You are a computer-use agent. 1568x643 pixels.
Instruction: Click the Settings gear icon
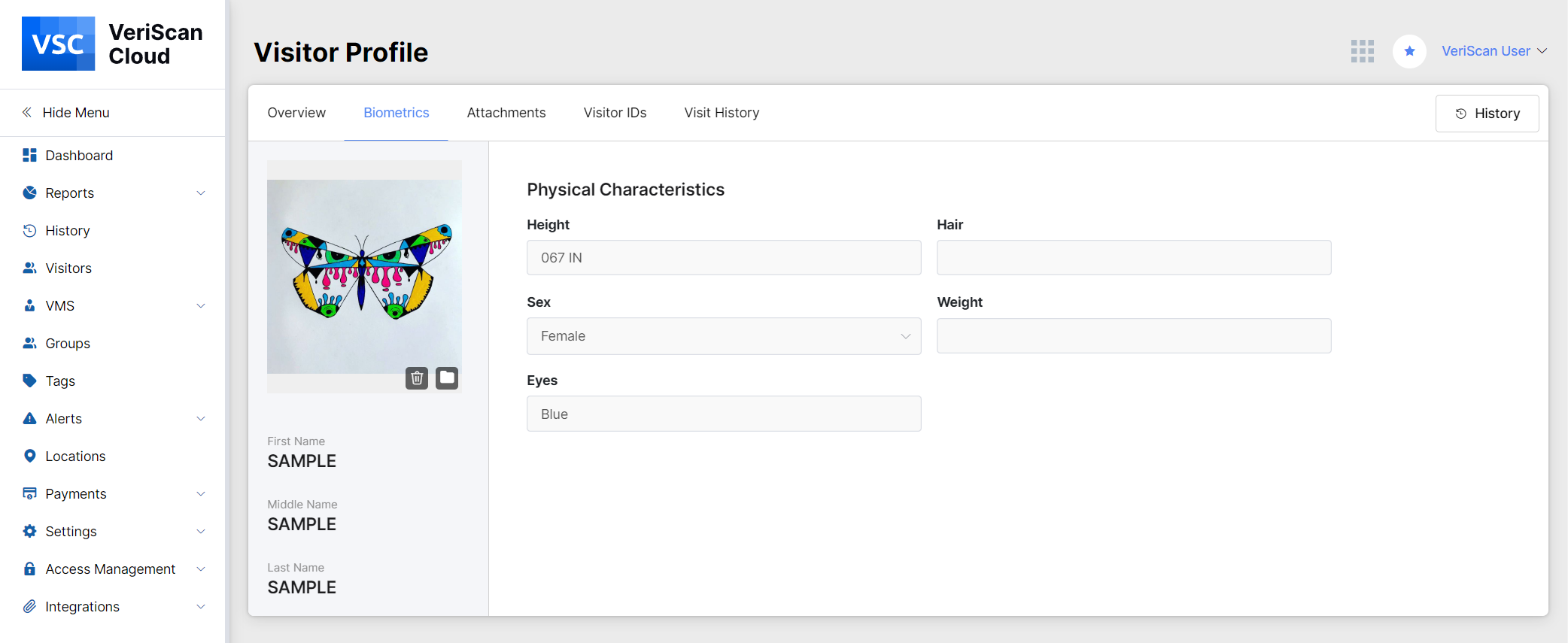pyautogui.click(x=29, y=531)
